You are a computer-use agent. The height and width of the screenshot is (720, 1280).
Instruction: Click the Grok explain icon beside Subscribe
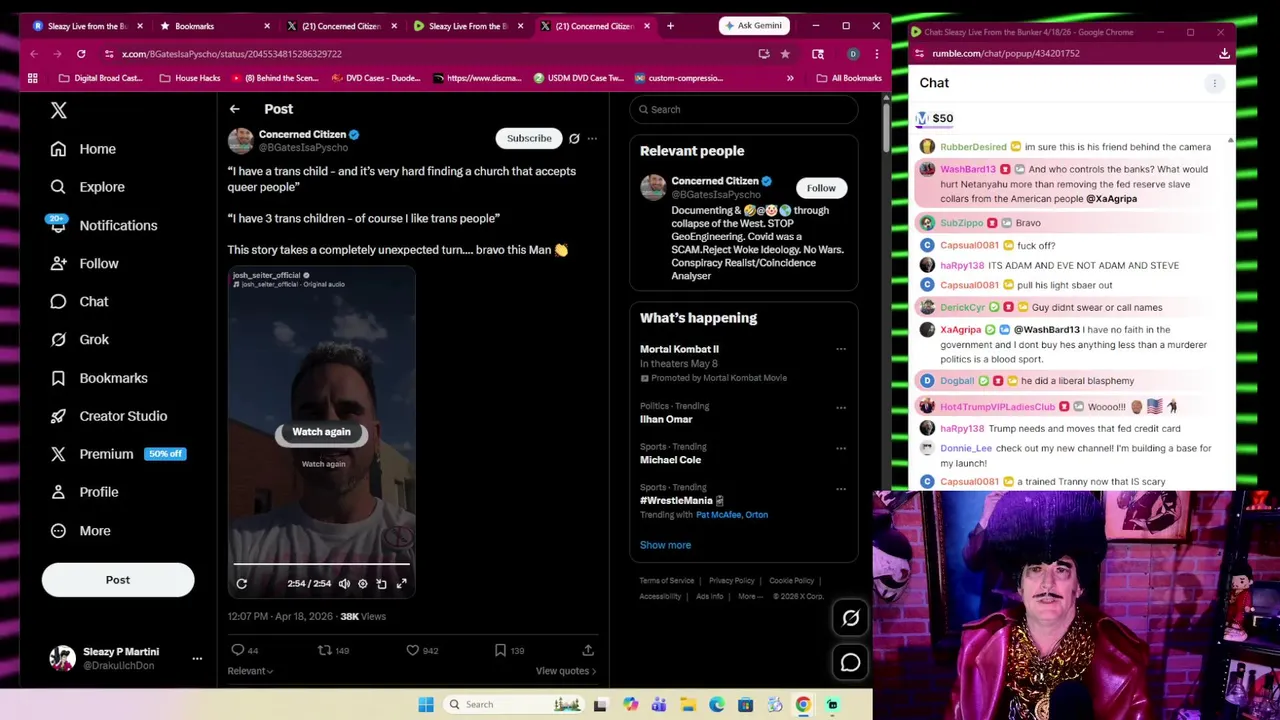pos(574,138)
